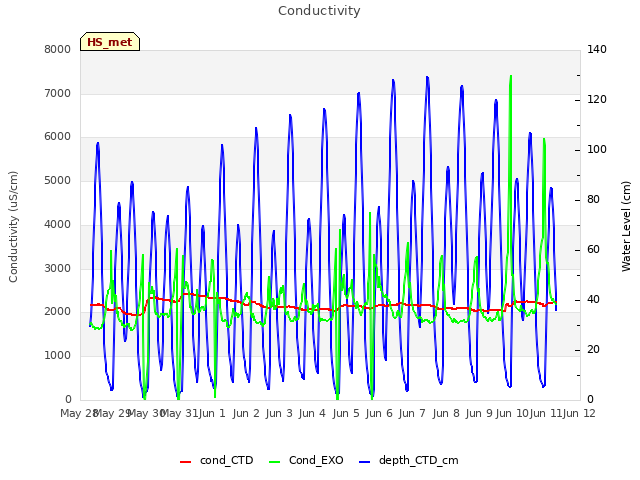The height and width of the screenshot is (480, 640).
Task: Click the 7000 left axis tick label
Action: click(58, 93)
